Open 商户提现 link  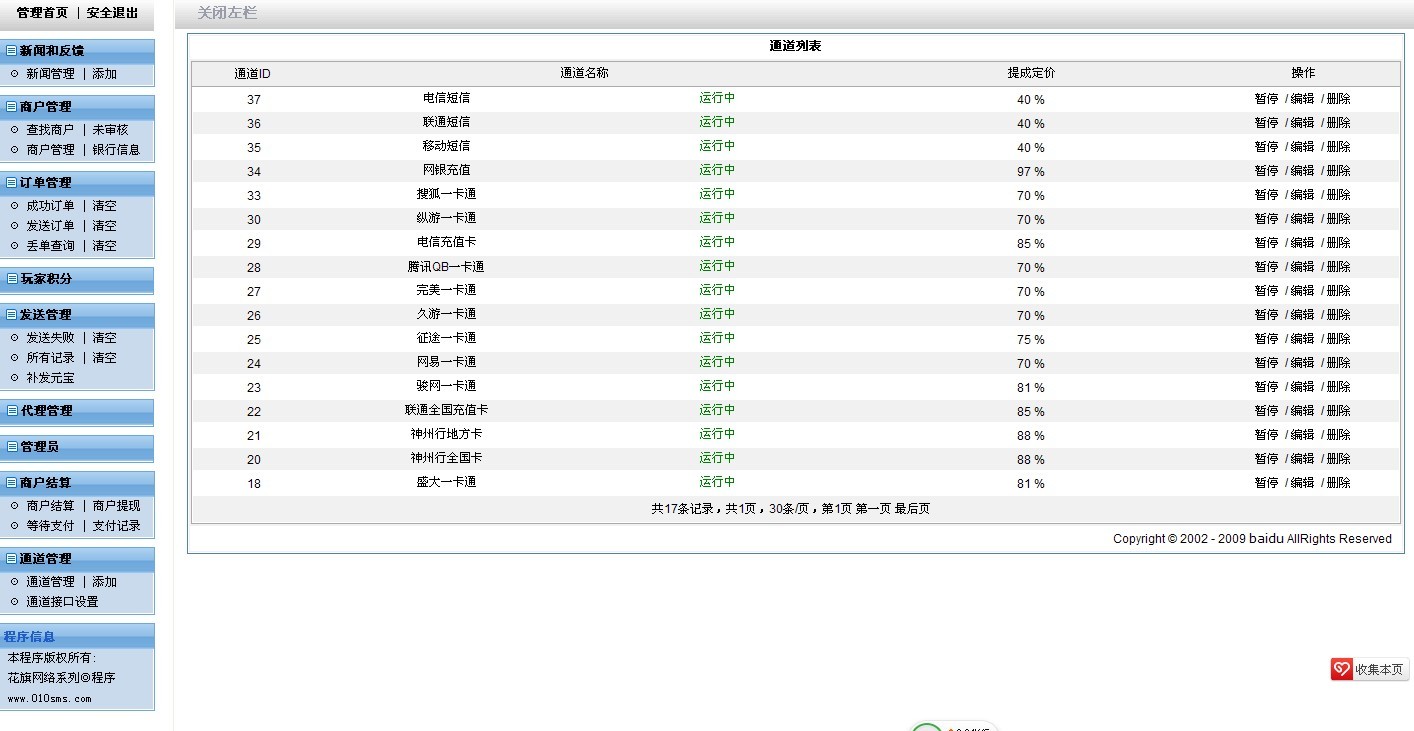(x=117, y=506)
